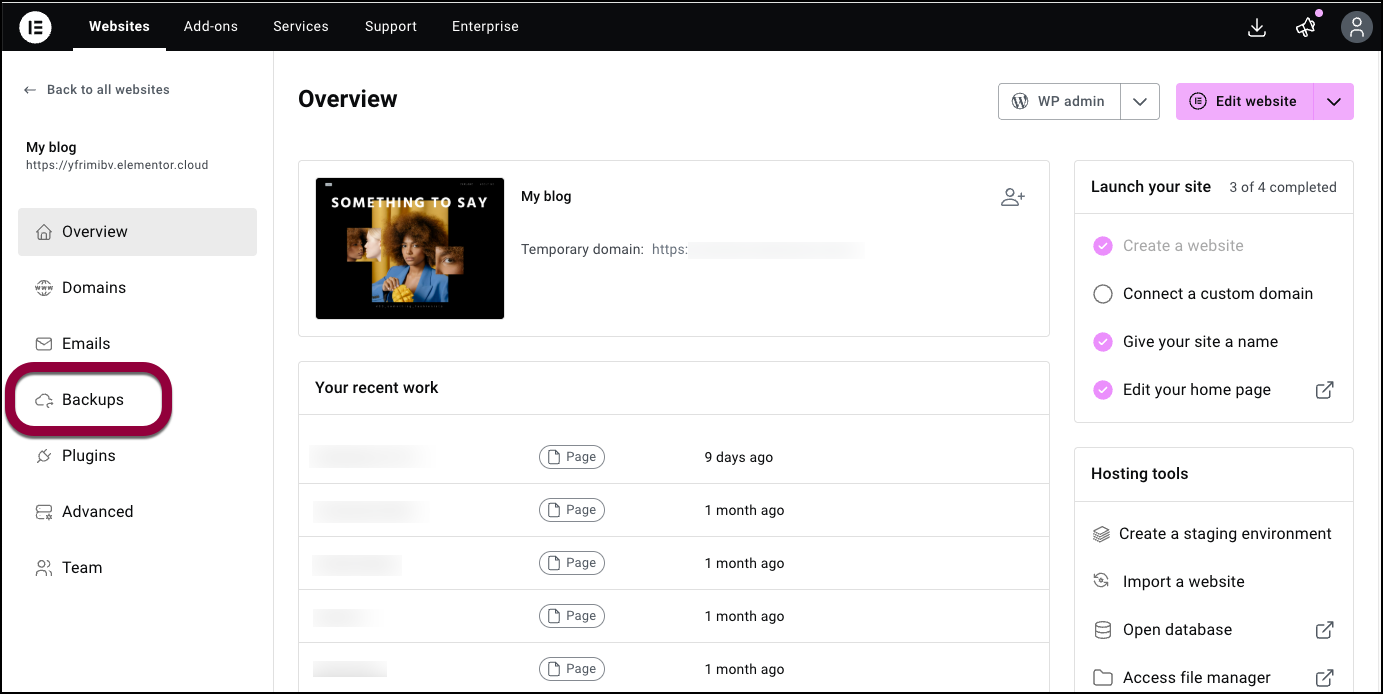
Task: Open the user account avatar
Action: click(x=1356, y=27)
